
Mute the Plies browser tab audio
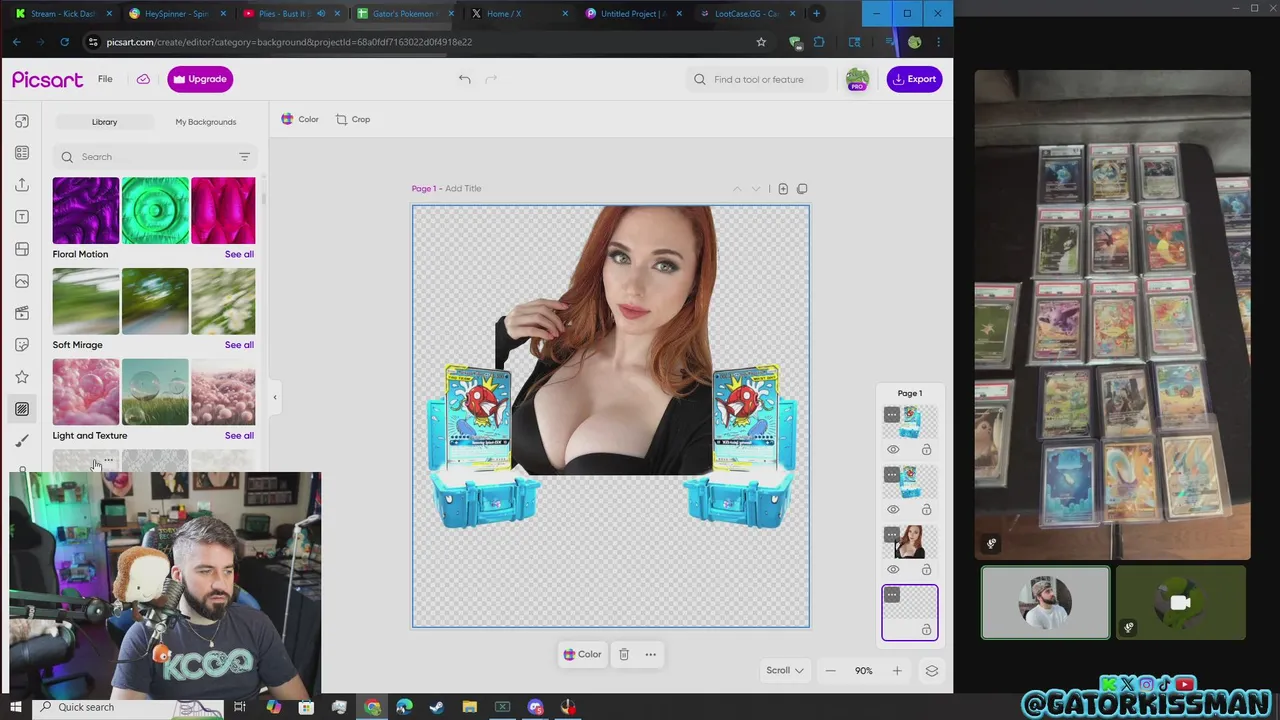pyautogui.click(x=321, y=14)
